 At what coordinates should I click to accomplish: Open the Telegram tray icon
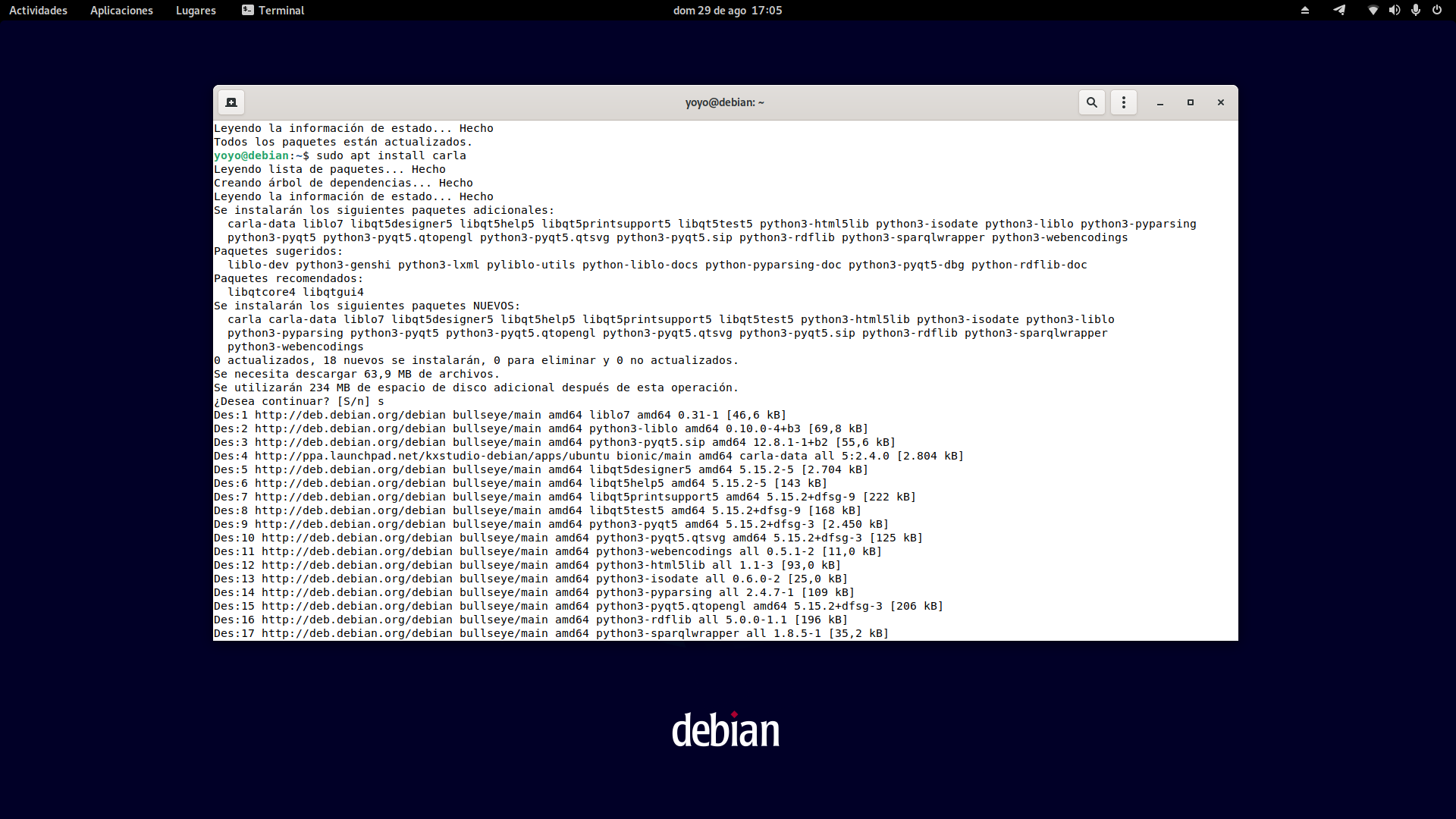[1339, 11]
